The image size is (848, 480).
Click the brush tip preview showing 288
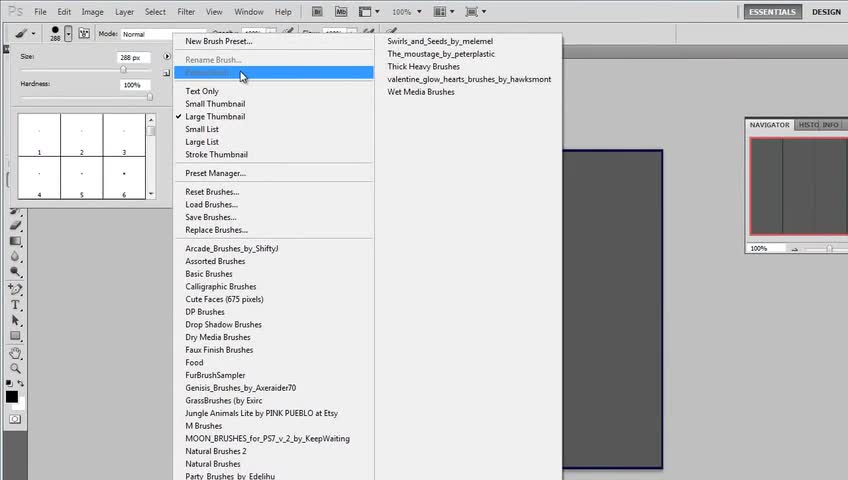(55, 34)
